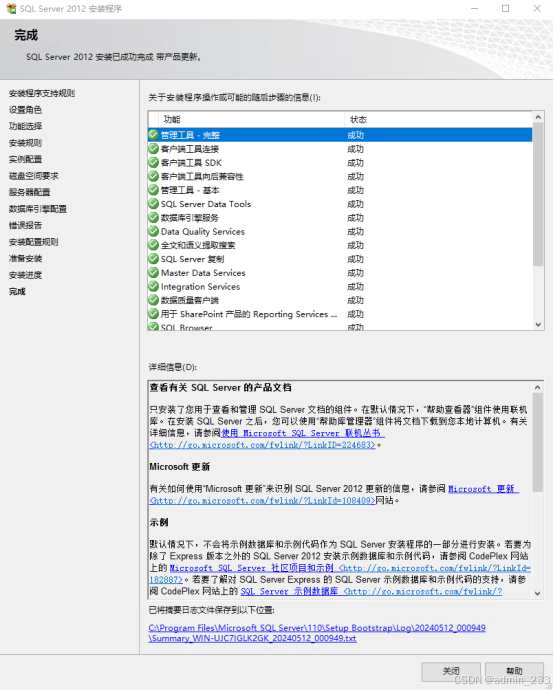
Task: Select the SQL Server 复制 row
Action: coord(340,259)
